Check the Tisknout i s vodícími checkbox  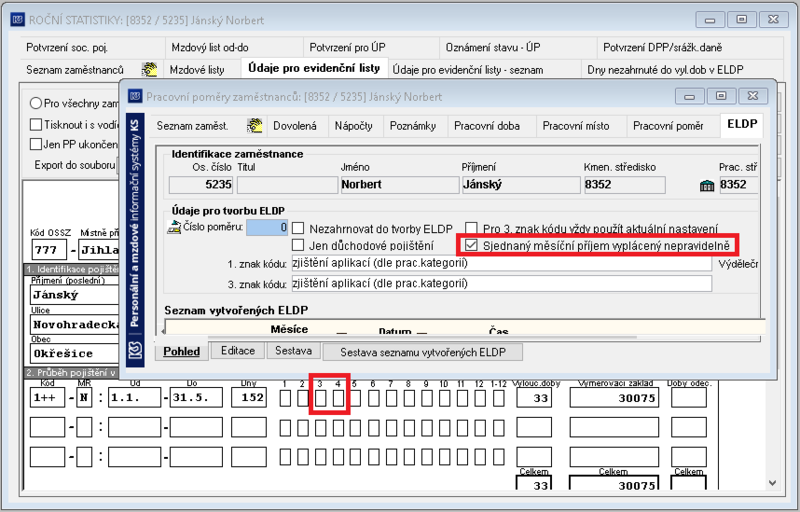point(36,124)
